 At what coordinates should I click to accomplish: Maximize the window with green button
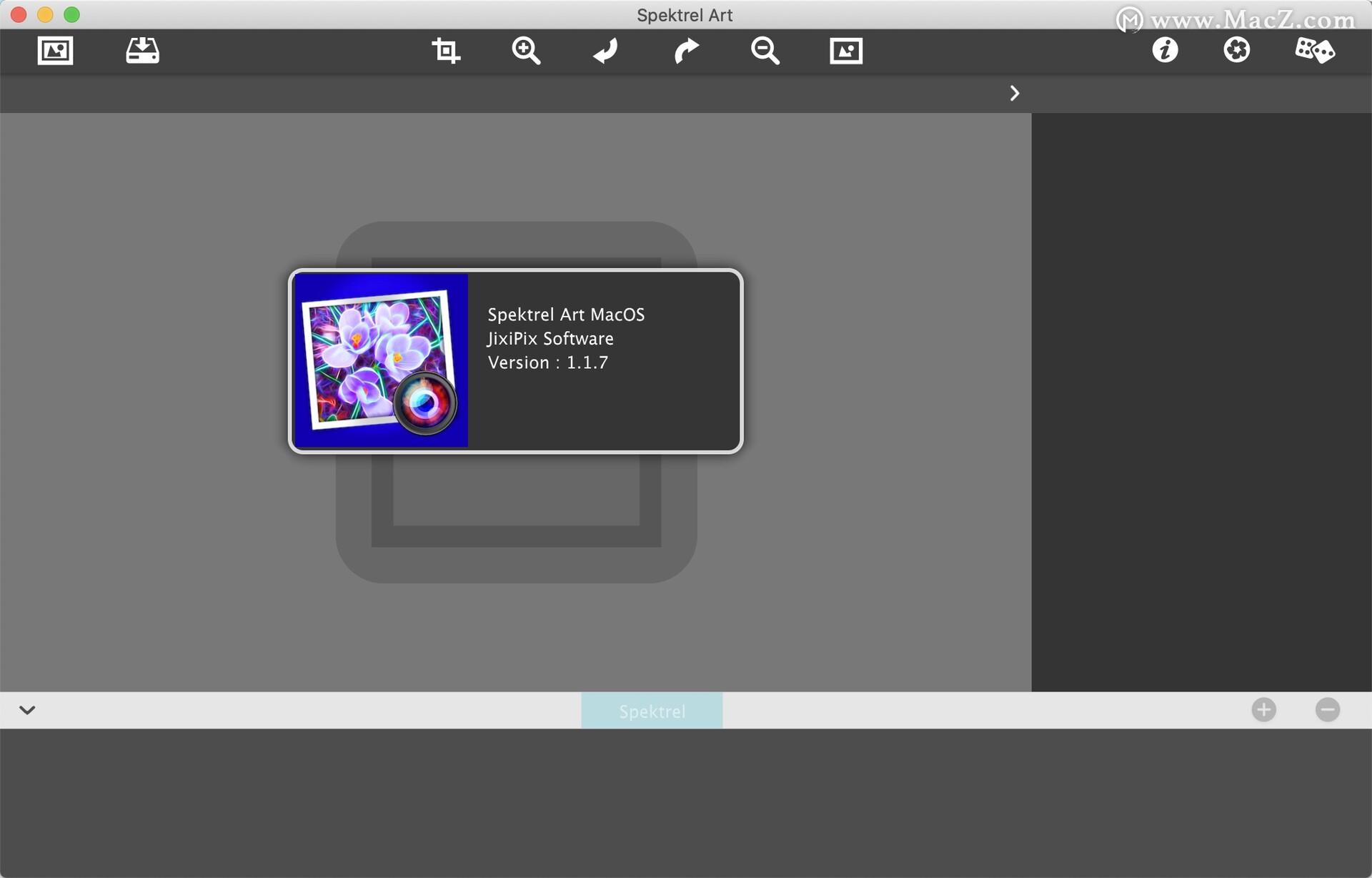pos(71,14)
